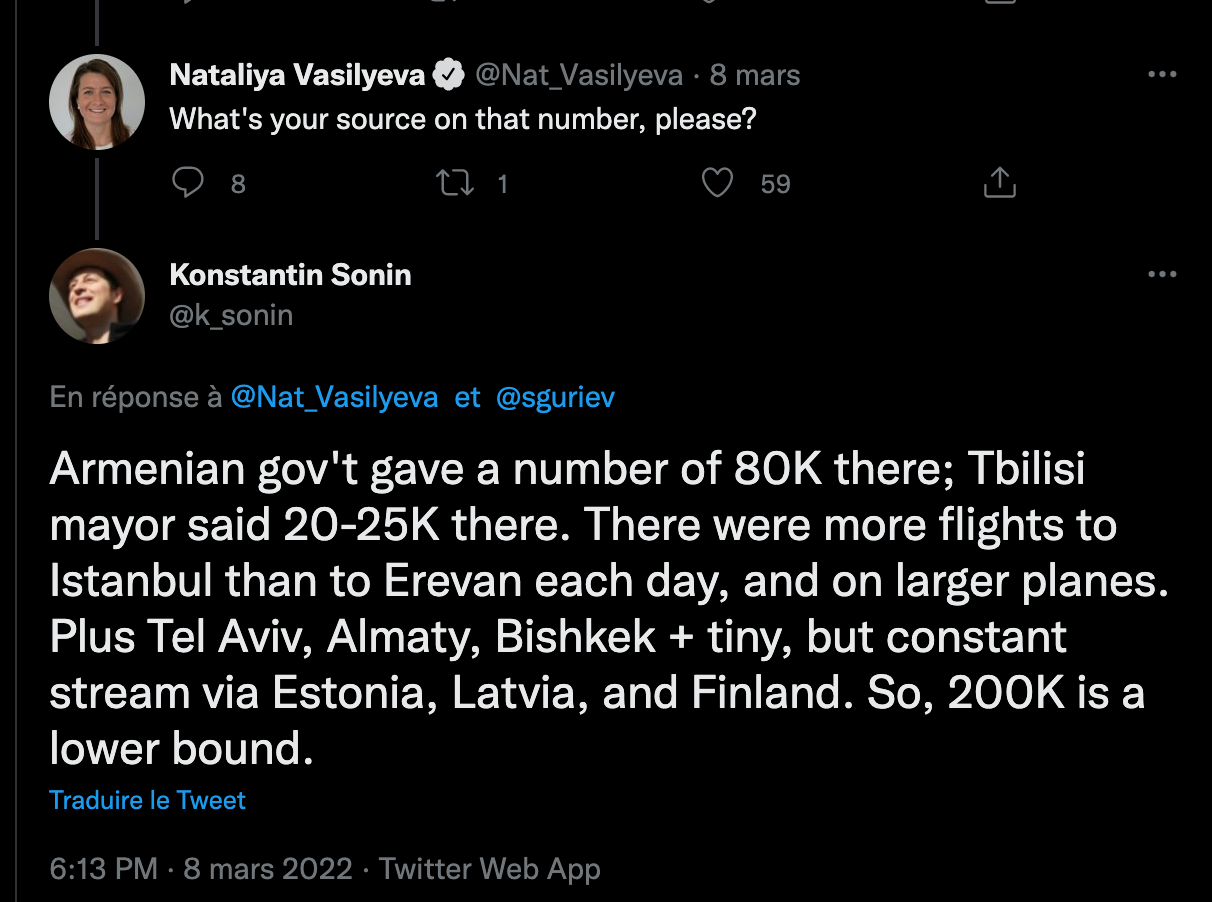Screen dimensions: 1212x902
Task: Click blue @Nat_Vasilyeva mention in reply line
Action: pos(334,398)
